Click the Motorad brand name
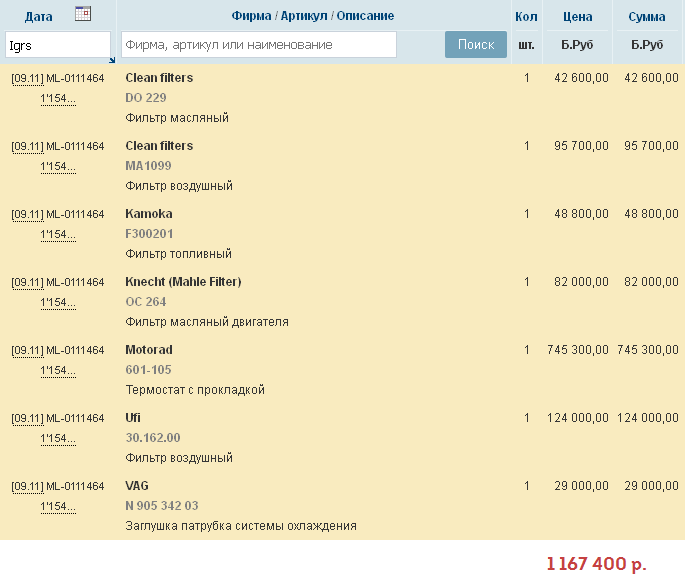The width and height of the screenshot is (685, 575). point(149,350)
